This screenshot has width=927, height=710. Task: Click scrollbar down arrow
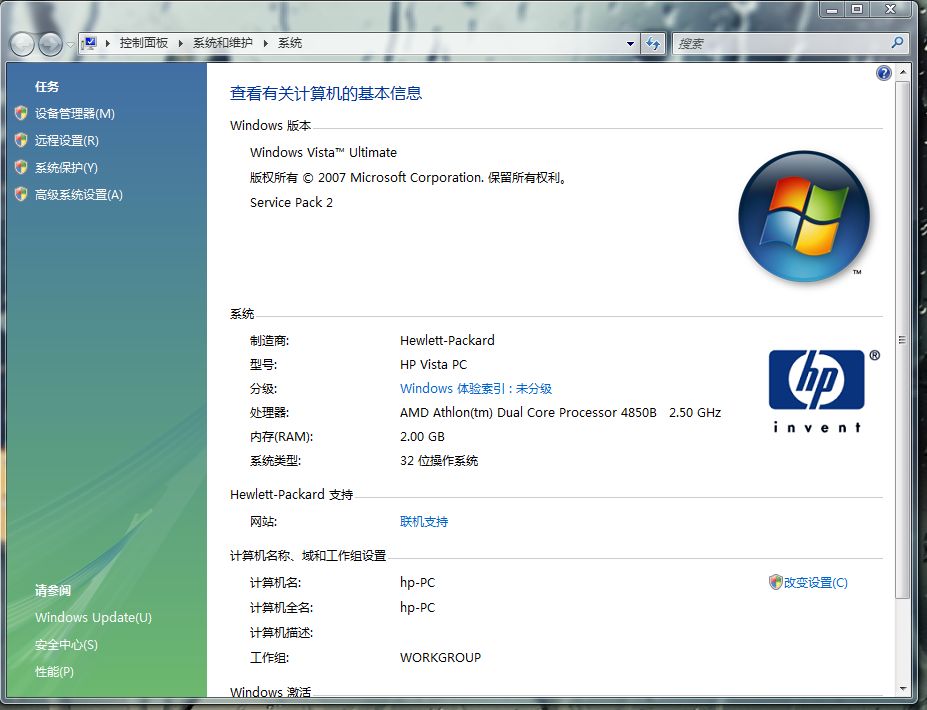coord(903,689)
